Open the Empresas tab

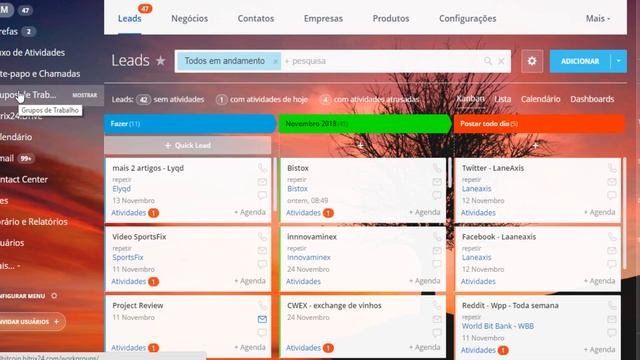323,18
